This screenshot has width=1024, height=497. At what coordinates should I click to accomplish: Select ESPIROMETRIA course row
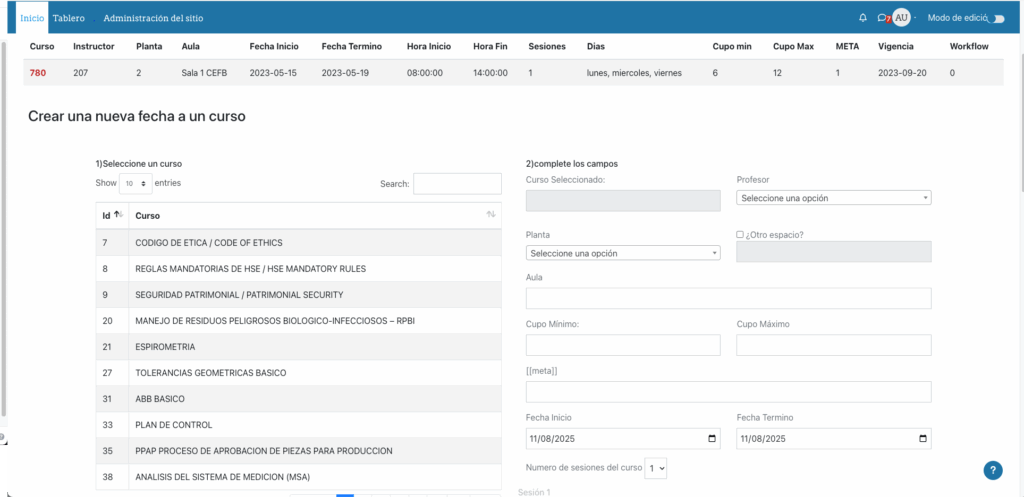[298, 347]
